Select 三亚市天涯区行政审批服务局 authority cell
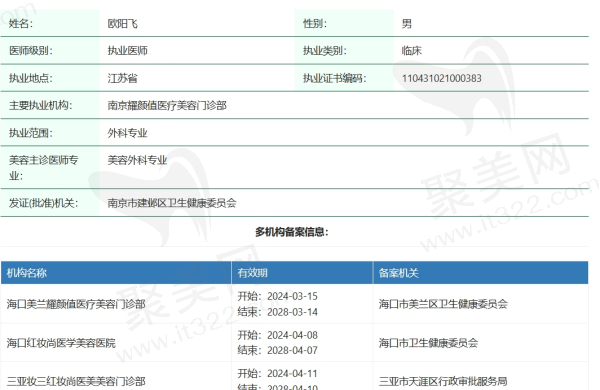 pyautogui.click(x=443, y=381)
